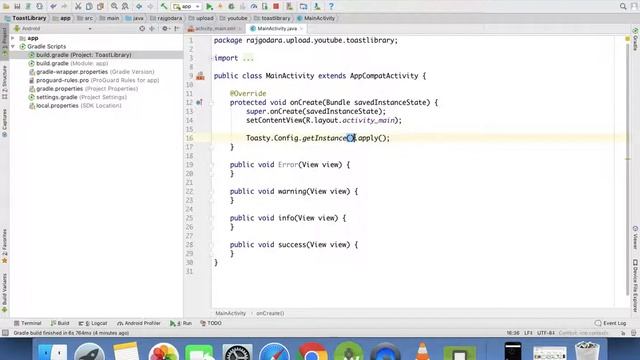The image size is (640, 360).
Task: Click the class gutter icon on line 9
Action: (200, 76)
